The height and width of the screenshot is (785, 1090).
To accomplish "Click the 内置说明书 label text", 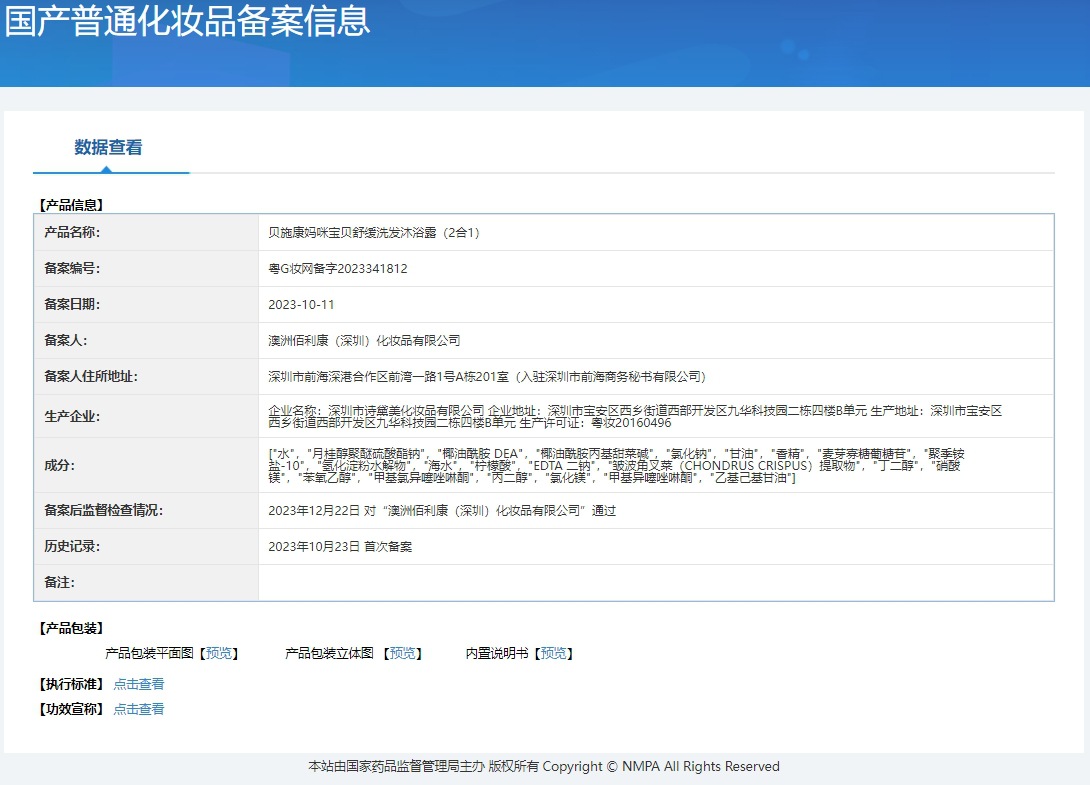I will pyautogui.click(x=497, y=653).
